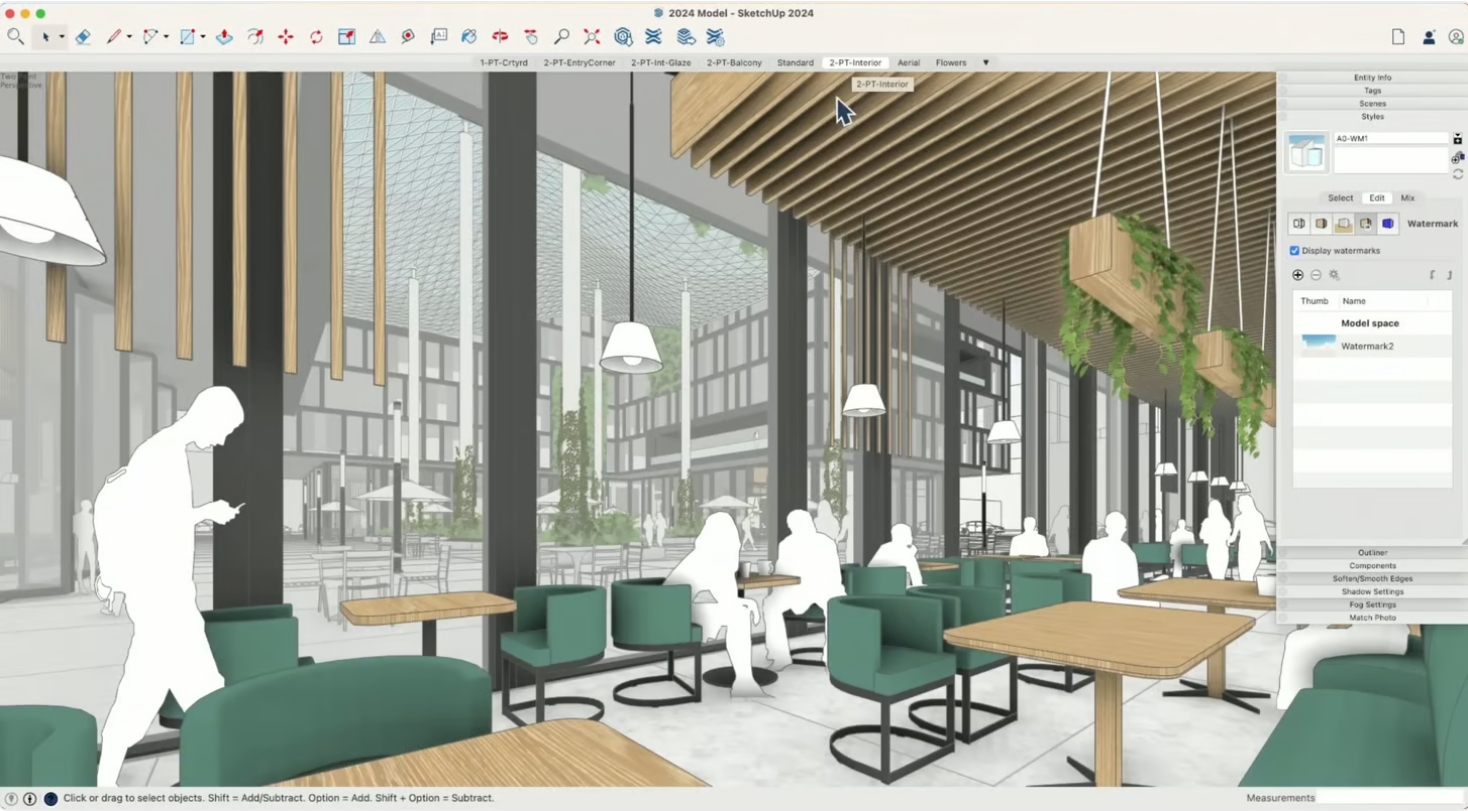
Task: Toggle the Select arrow tool
Action: 46,37
